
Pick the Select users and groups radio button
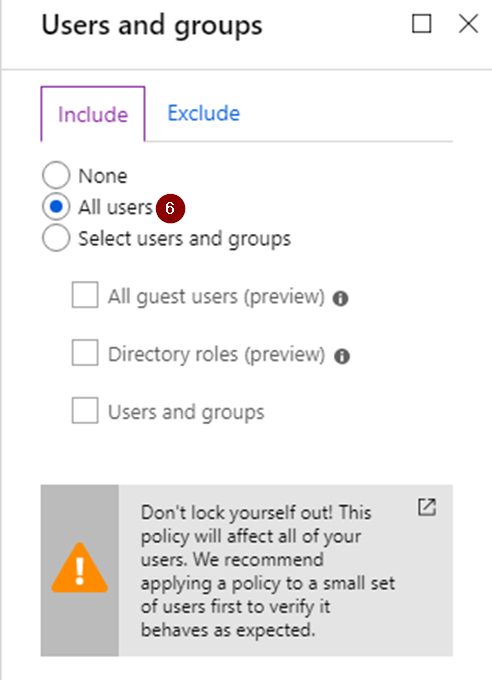(56, 238)
